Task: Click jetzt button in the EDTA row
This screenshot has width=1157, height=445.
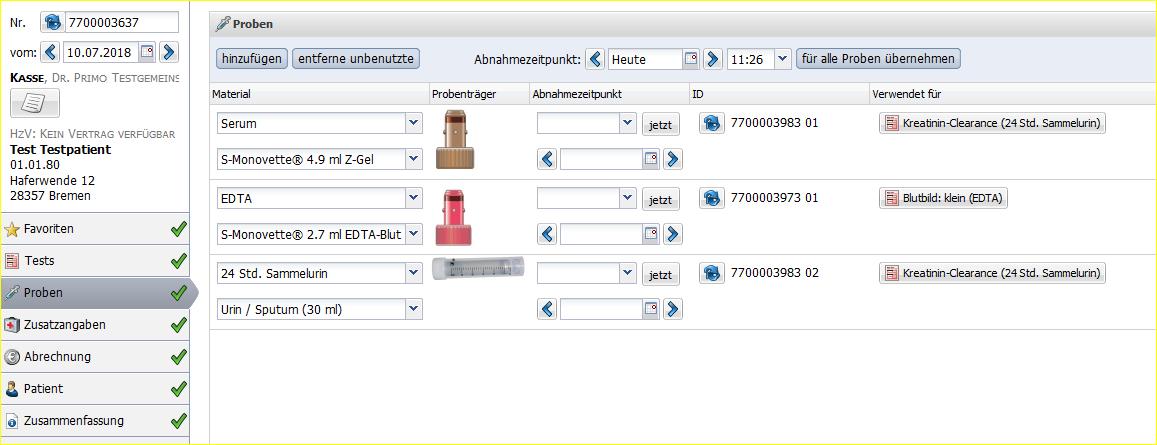Action: [x=660, y=200]
